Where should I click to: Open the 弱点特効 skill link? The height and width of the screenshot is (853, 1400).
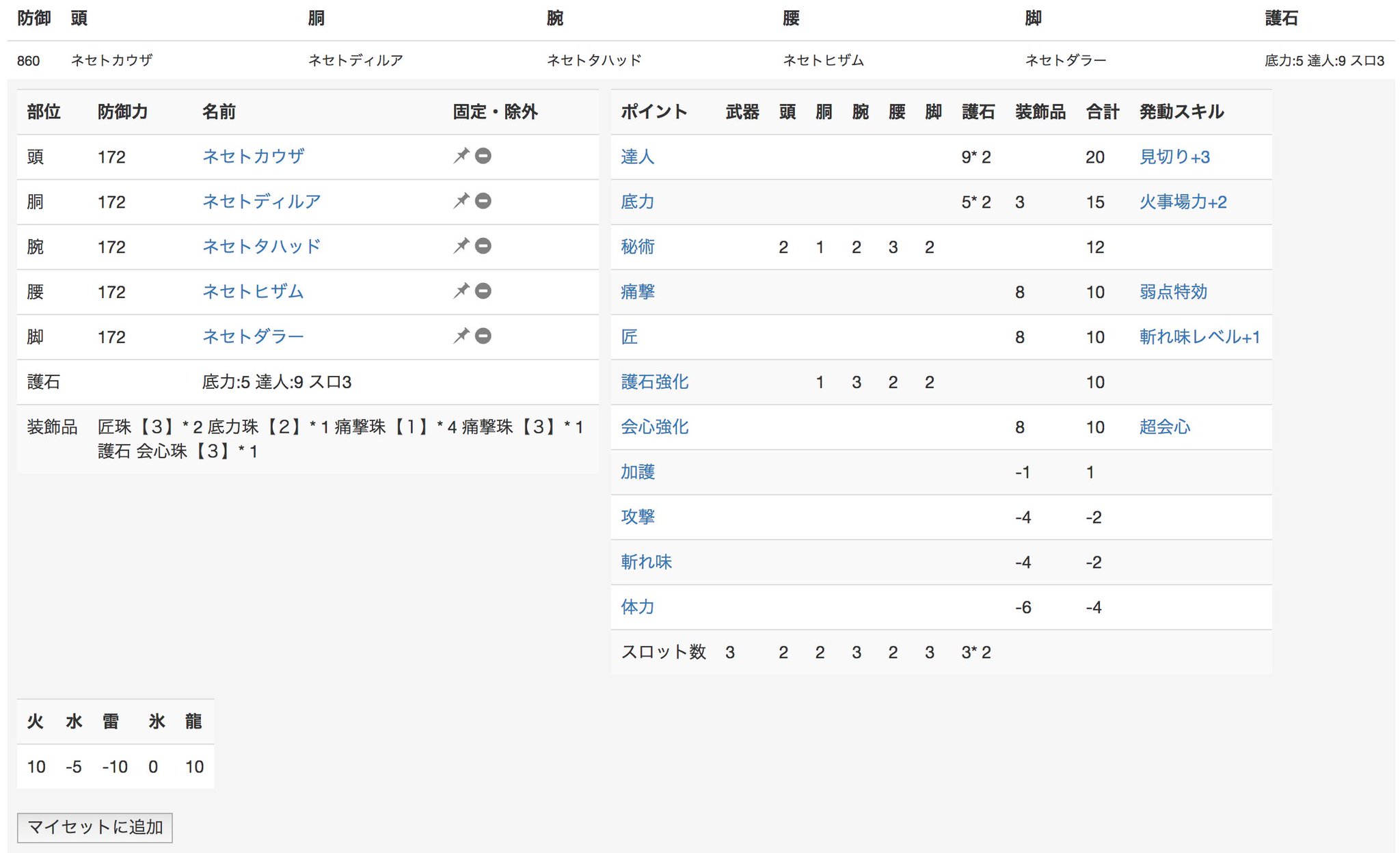pos(1173,292)
